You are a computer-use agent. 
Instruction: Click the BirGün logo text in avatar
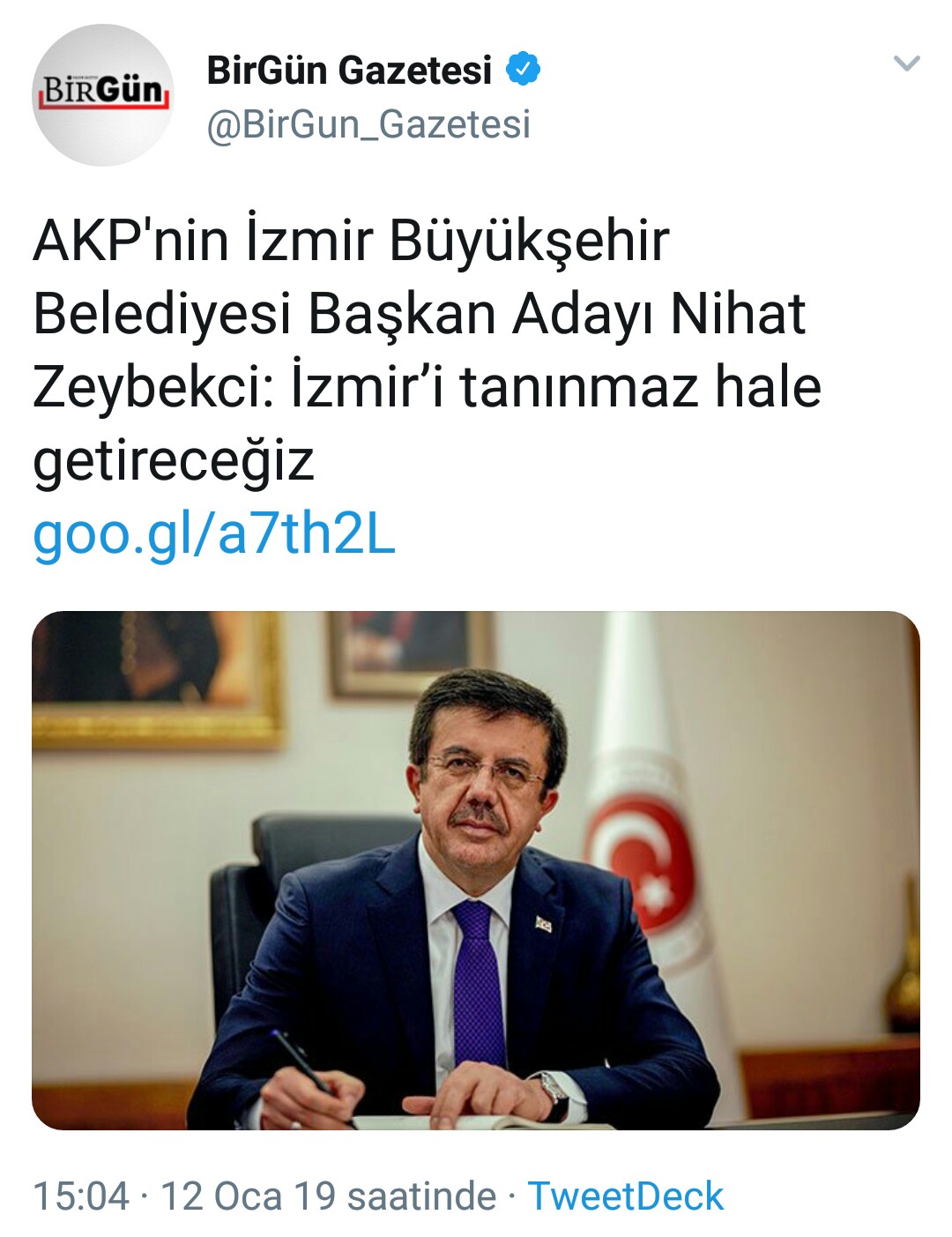point(102,89)
